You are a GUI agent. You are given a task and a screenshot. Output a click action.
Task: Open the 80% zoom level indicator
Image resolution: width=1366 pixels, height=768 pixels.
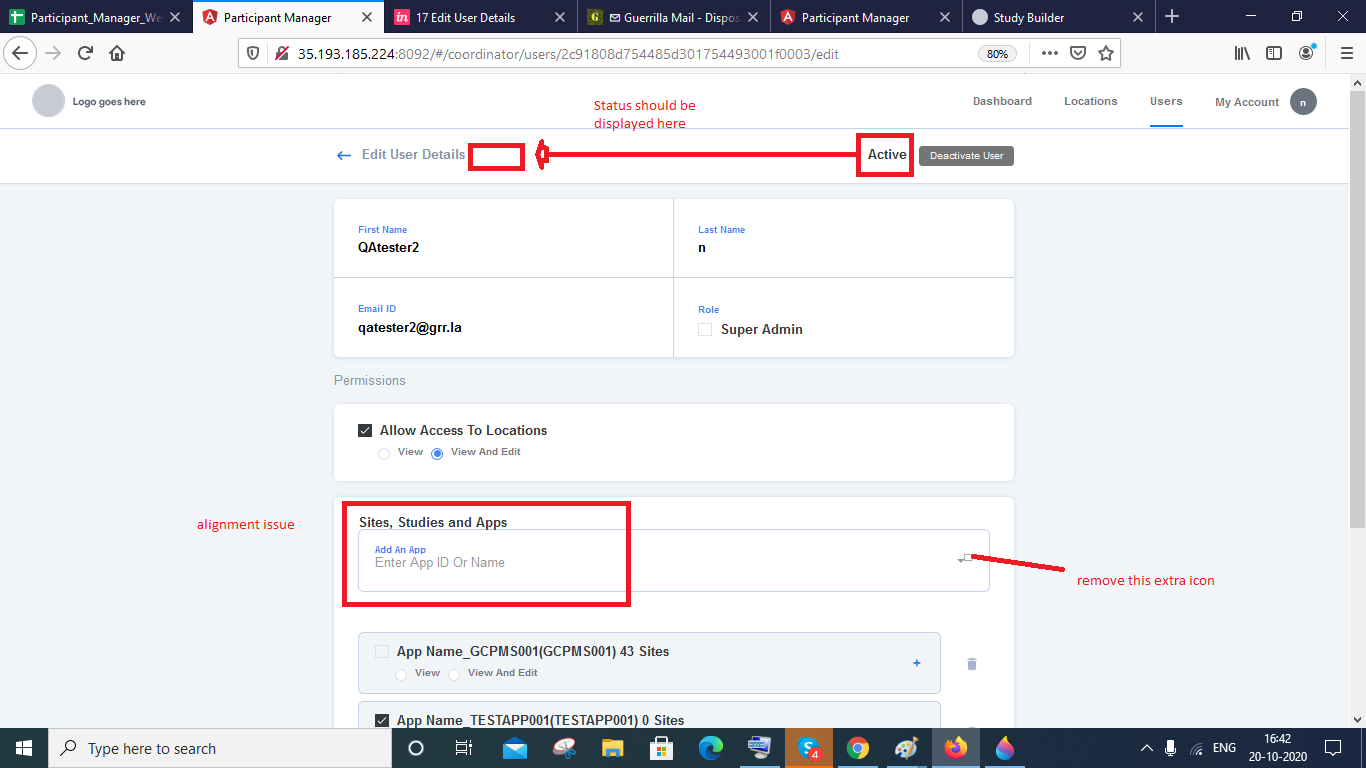[x=997, y=54]
